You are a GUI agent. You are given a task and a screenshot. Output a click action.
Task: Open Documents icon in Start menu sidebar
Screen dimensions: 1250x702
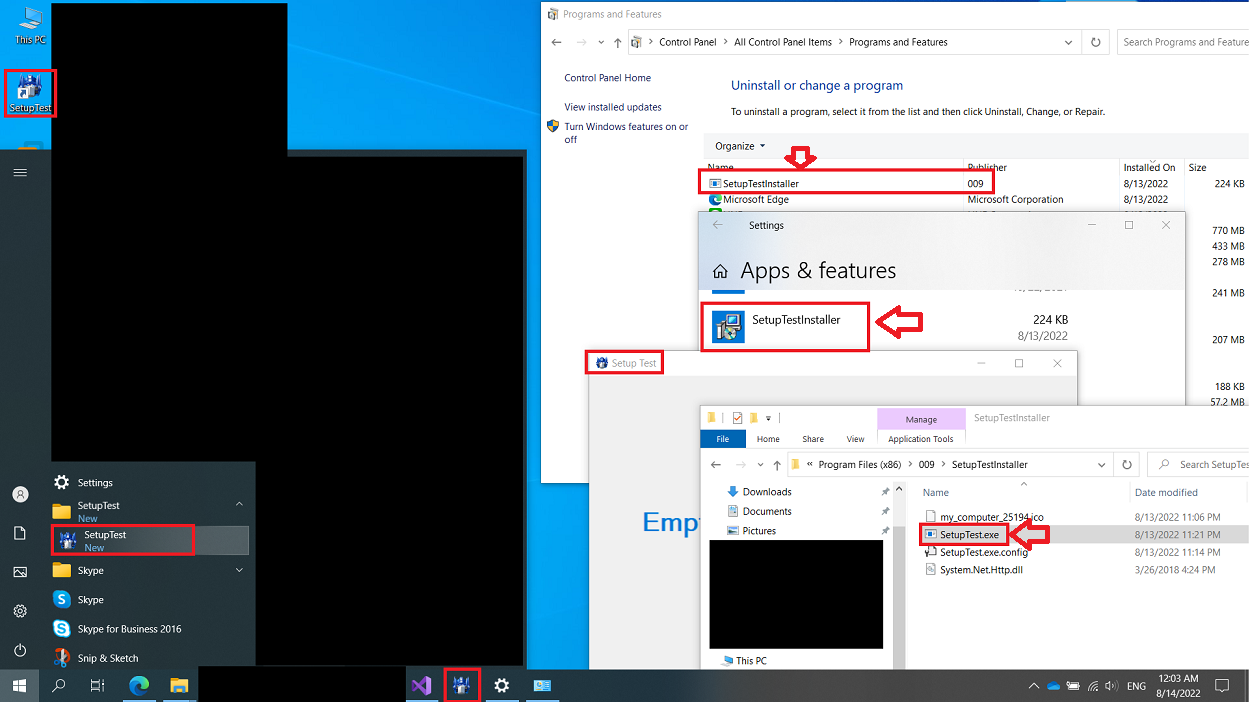20,533
